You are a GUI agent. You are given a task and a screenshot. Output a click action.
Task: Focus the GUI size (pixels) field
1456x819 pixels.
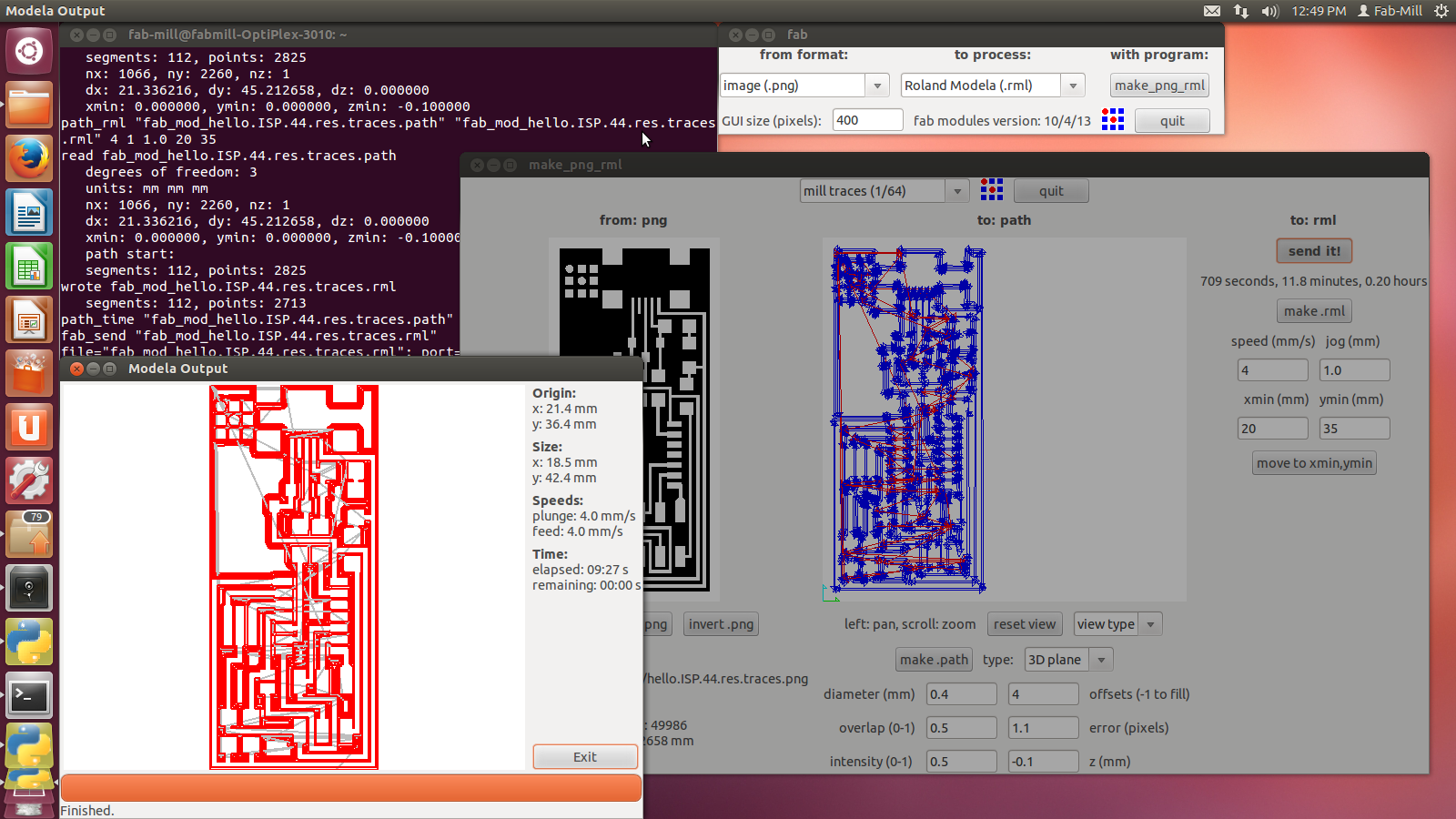[x=867, y=120]
